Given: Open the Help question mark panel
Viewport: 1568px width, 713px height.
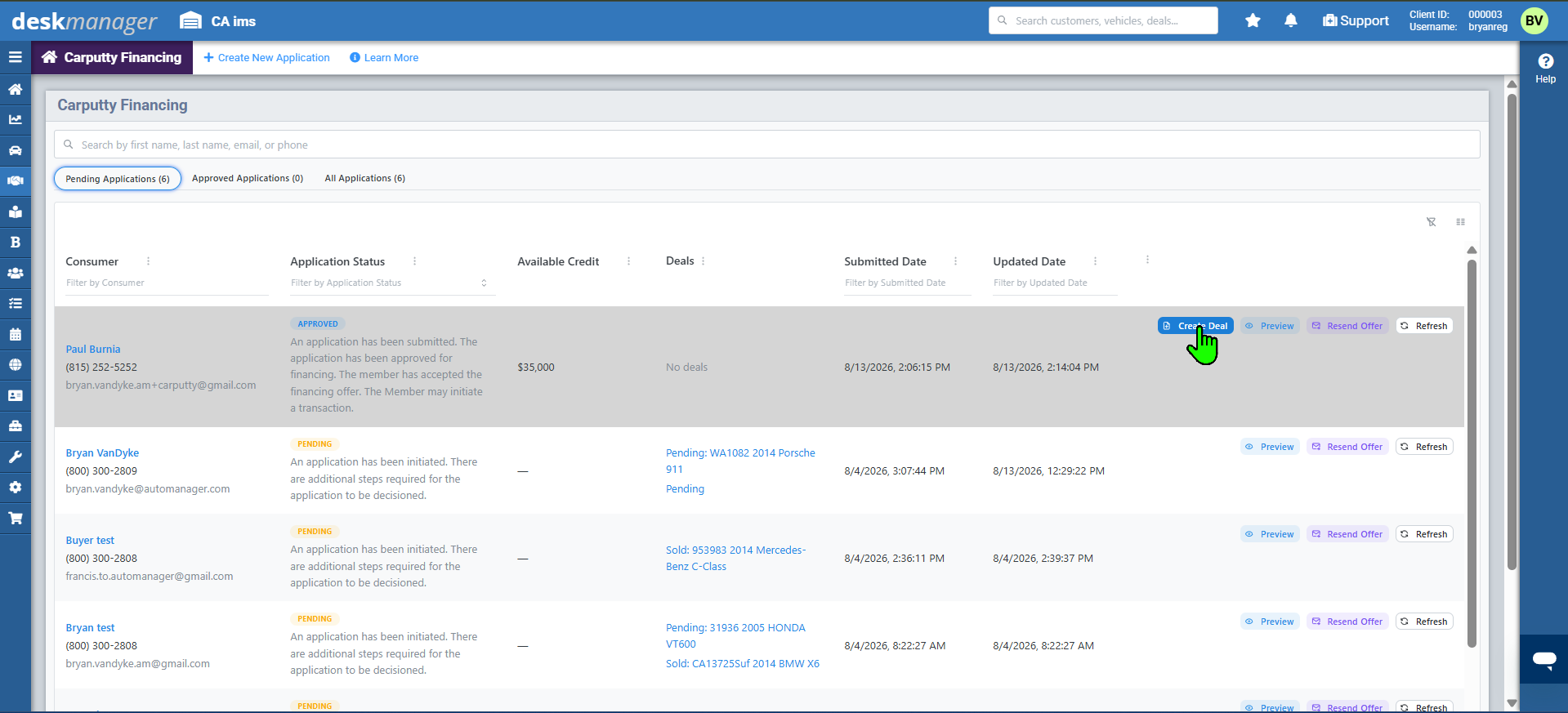Looking at the screenshot, I should 1545,69.
